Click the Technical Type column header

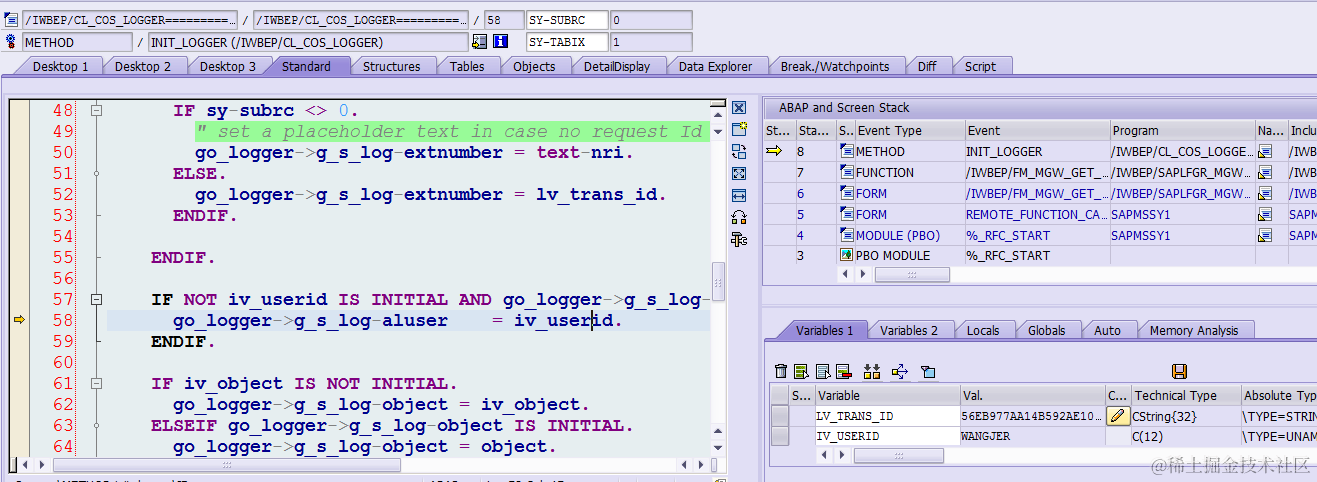click(x=1185, y=395)
